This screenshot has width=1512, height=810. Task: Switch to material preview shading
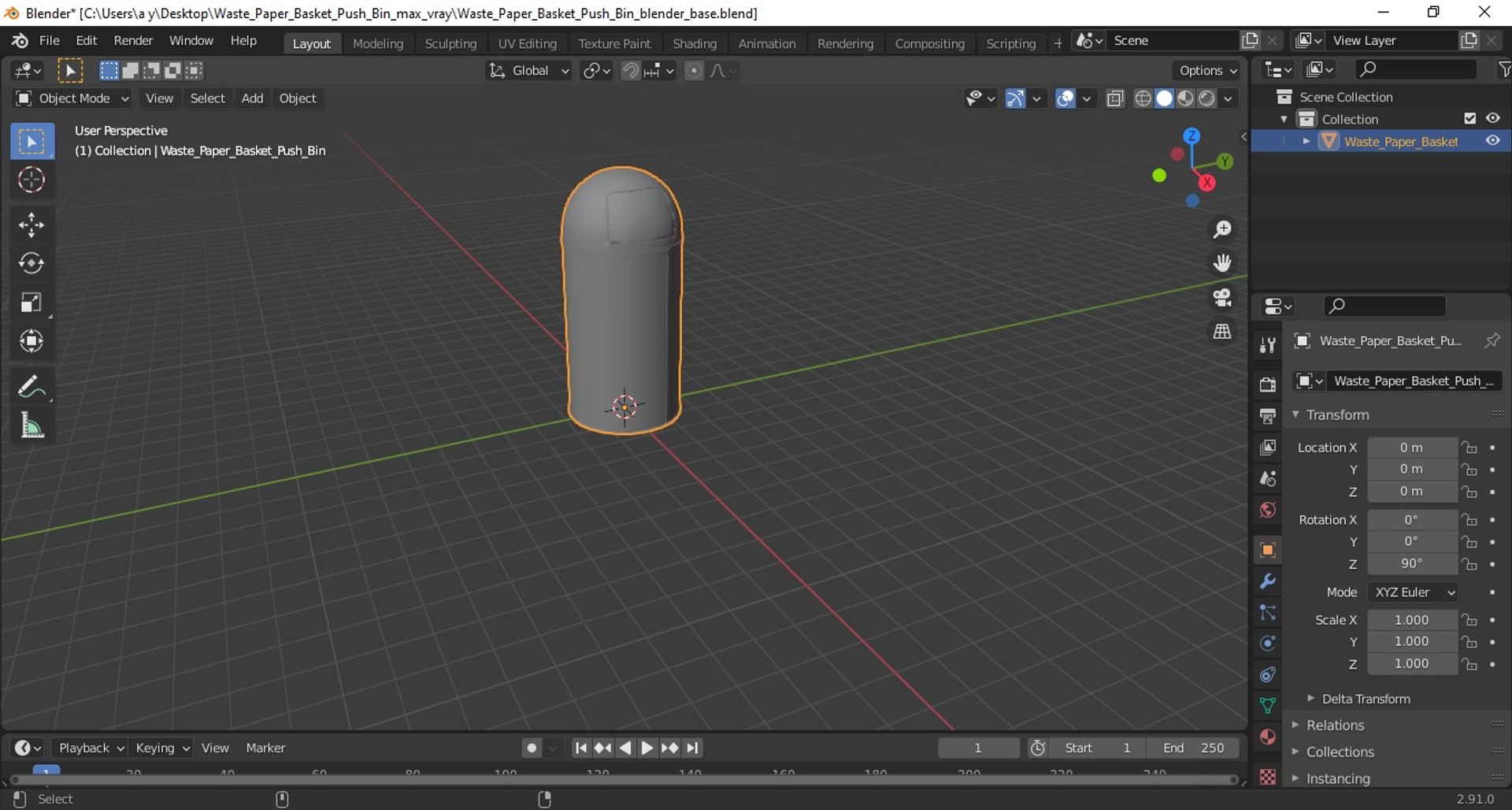[1185, 98]
